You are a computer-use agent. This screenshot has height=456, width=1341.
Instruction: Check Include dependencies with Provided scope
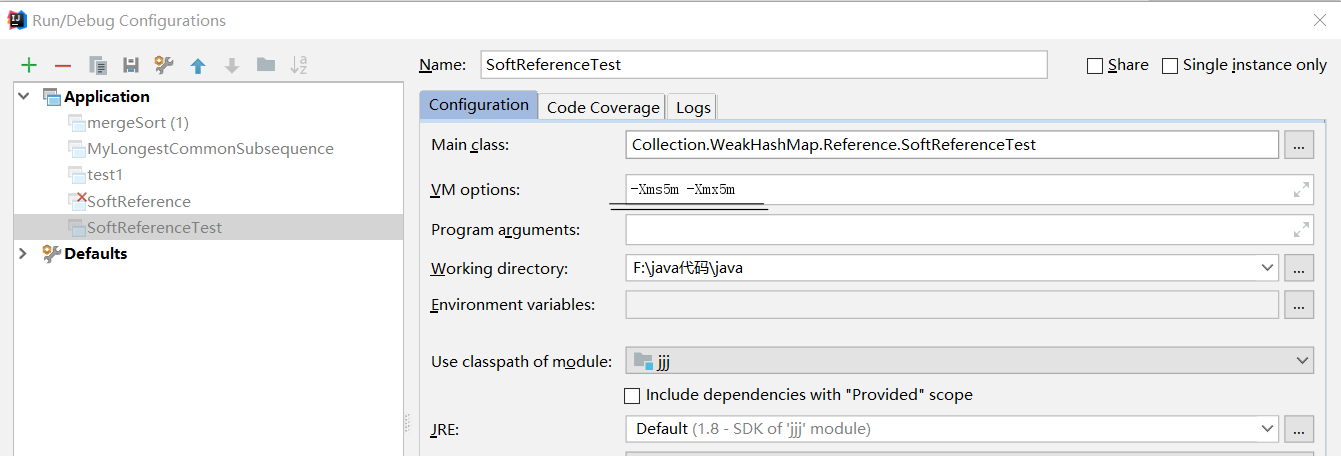tap(632, 395)
